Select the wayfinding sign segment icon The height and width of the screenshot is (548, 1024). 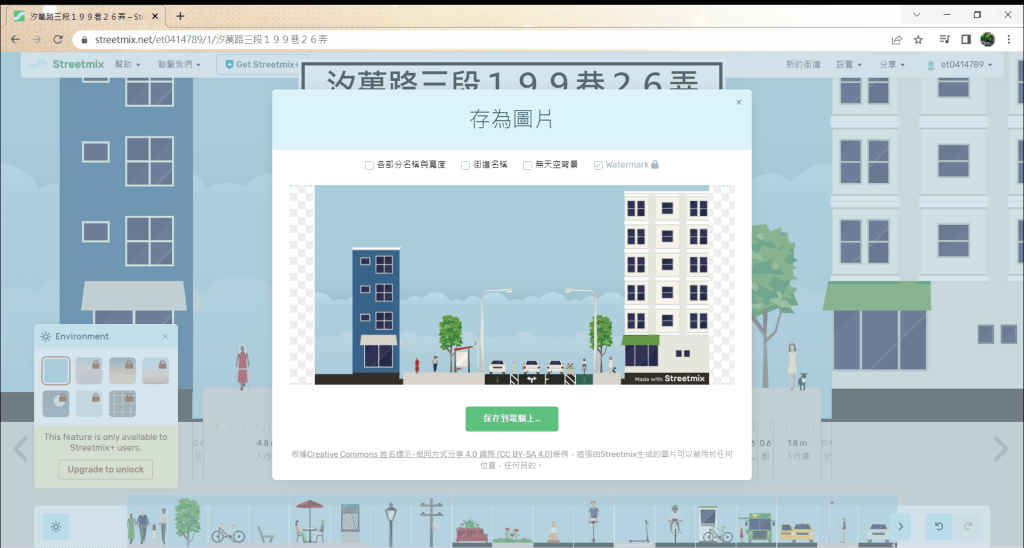(x=350, y=523)
